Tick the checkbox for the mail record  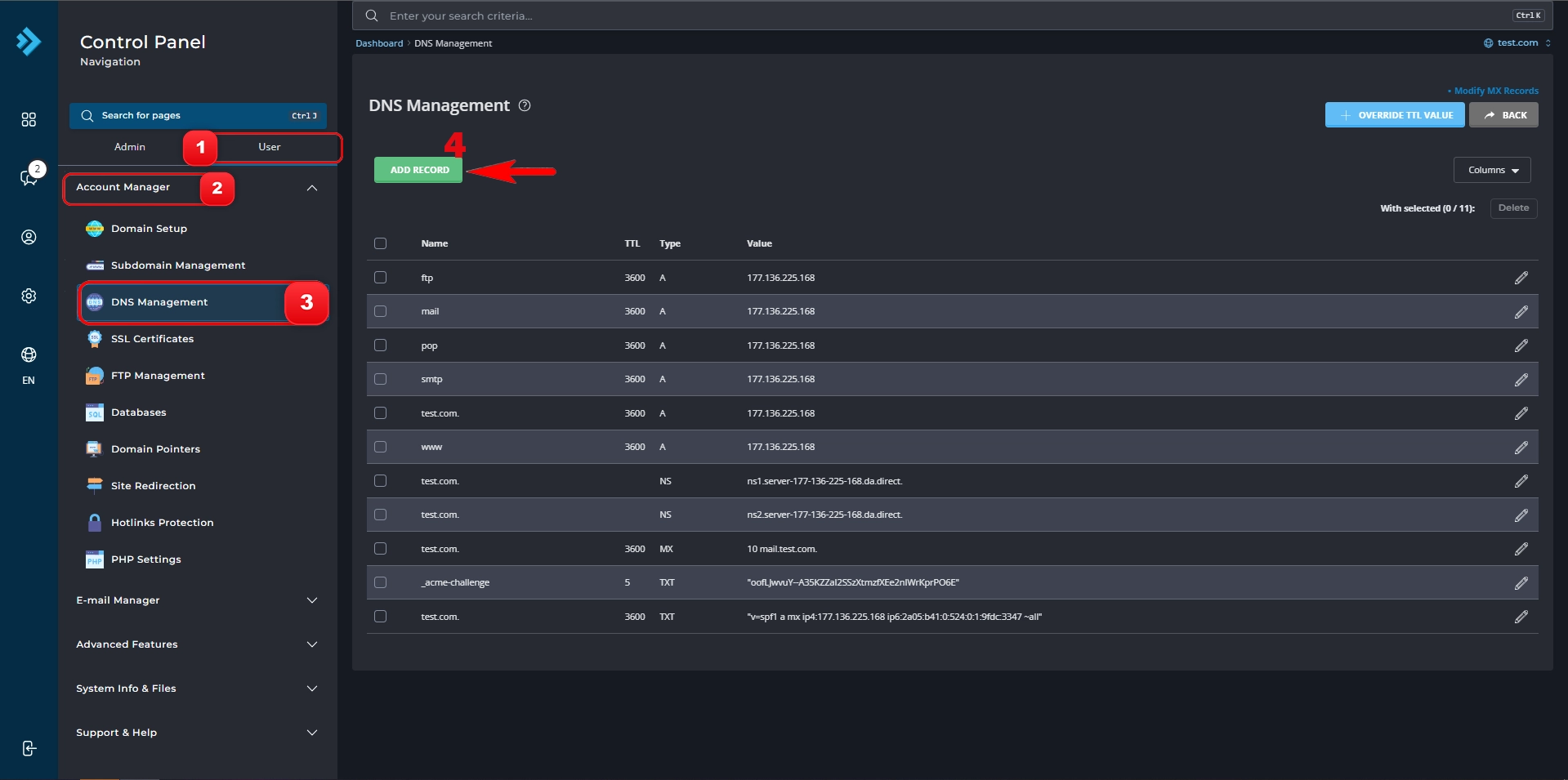[x=380, y=311]
